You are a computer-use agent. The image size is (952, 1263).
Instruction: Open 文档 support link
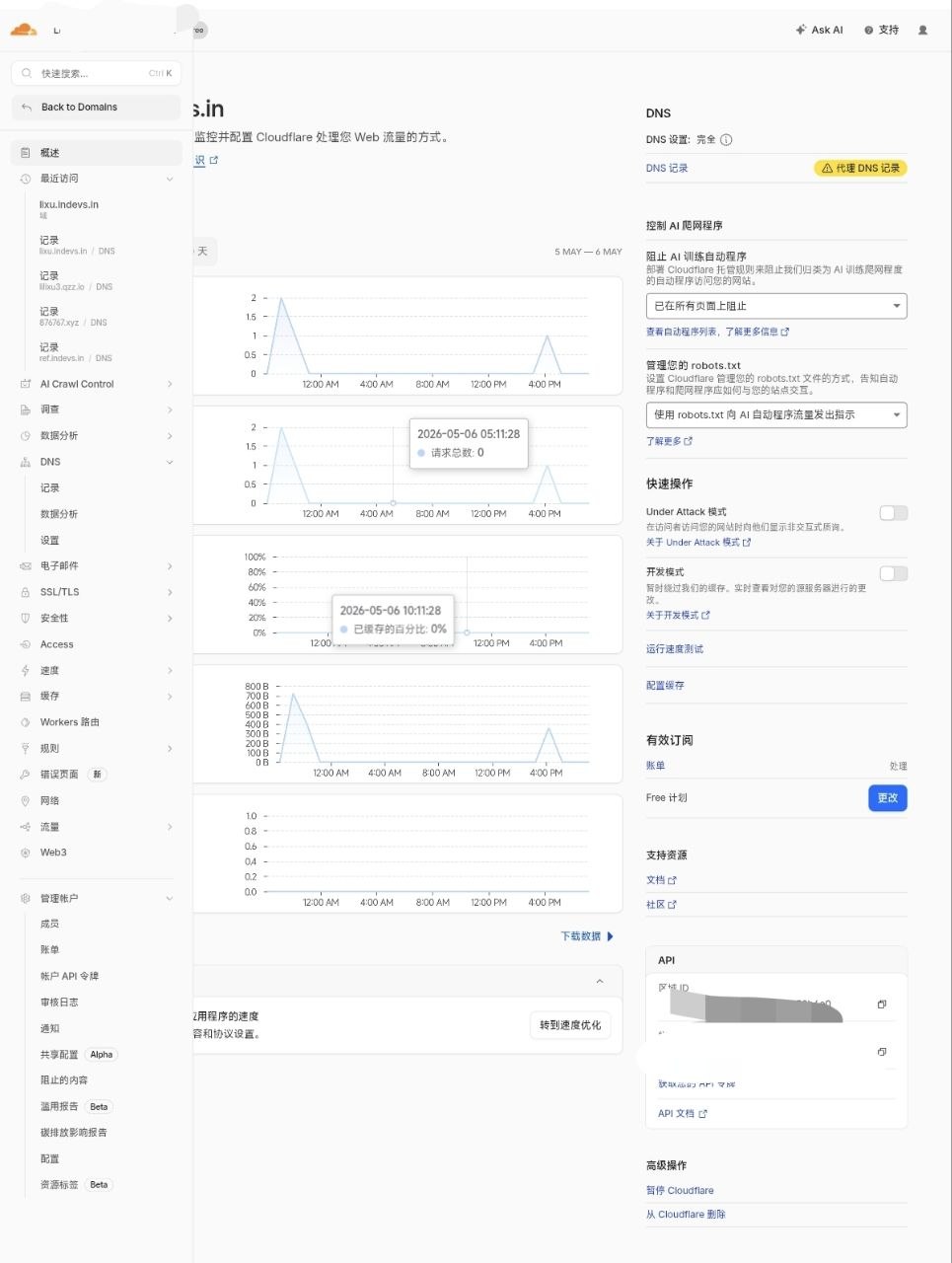661,880
